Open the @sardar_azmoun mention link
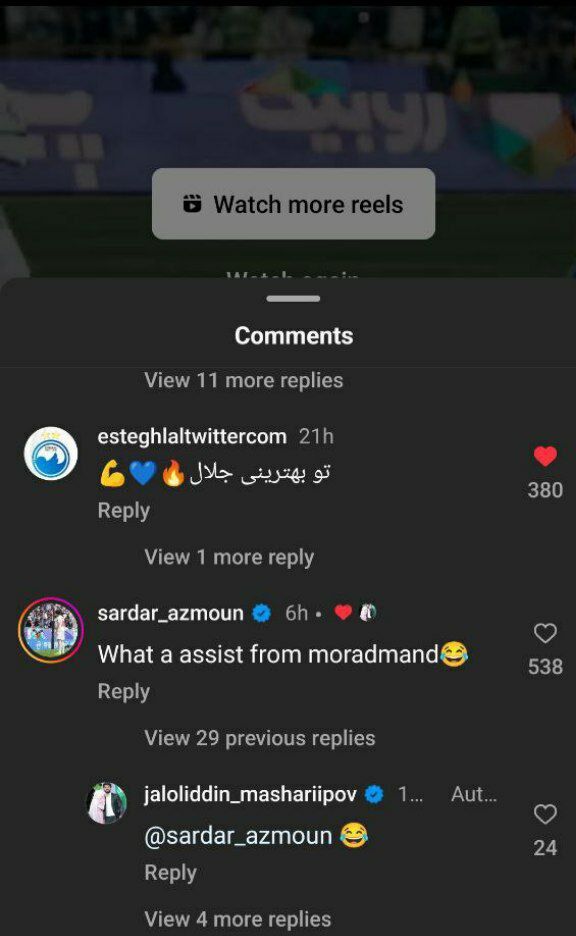 click(238, 836)
